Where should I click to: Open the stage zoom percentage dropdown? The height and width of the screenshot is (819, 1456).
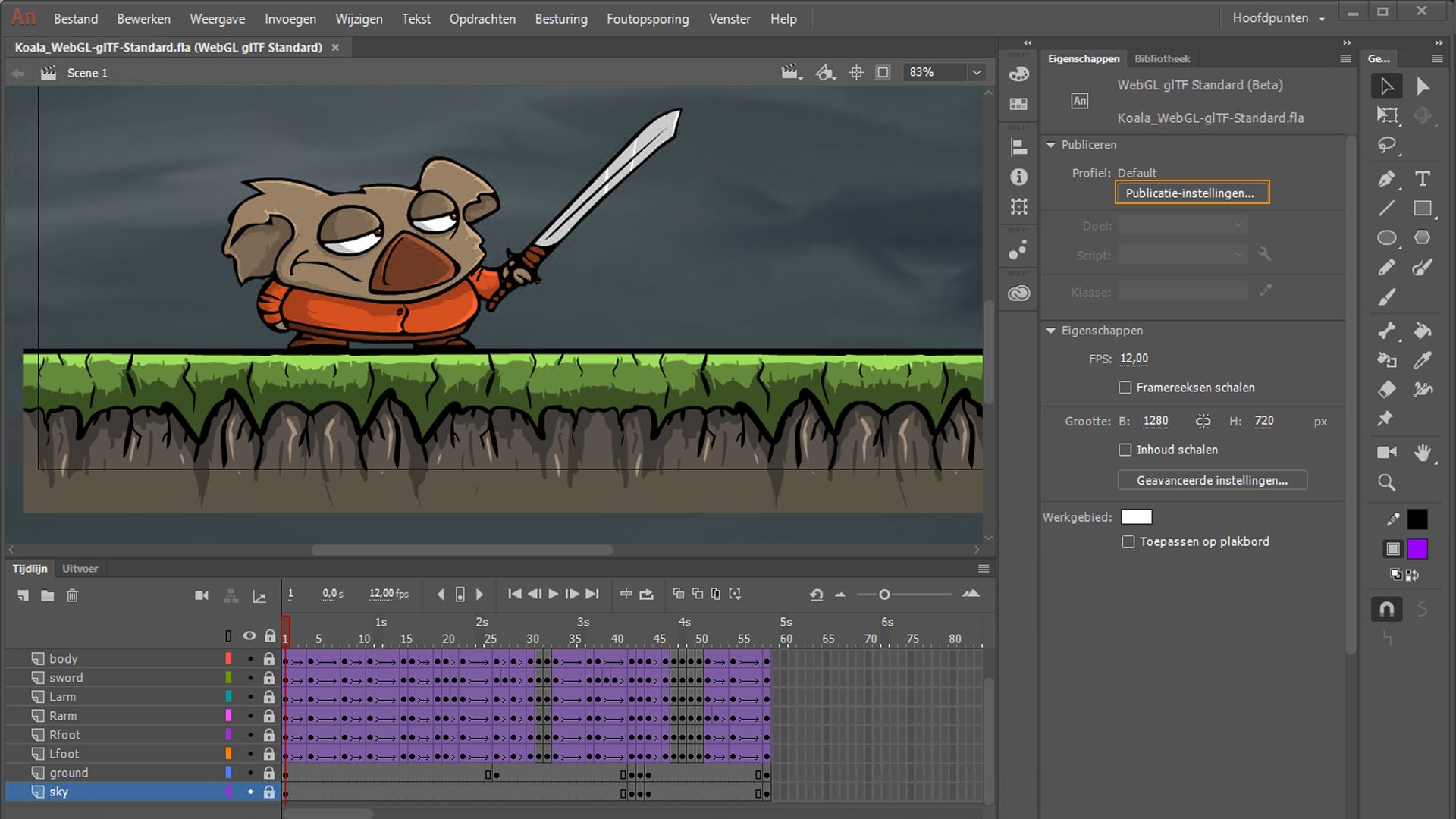[x=976, y=72]
